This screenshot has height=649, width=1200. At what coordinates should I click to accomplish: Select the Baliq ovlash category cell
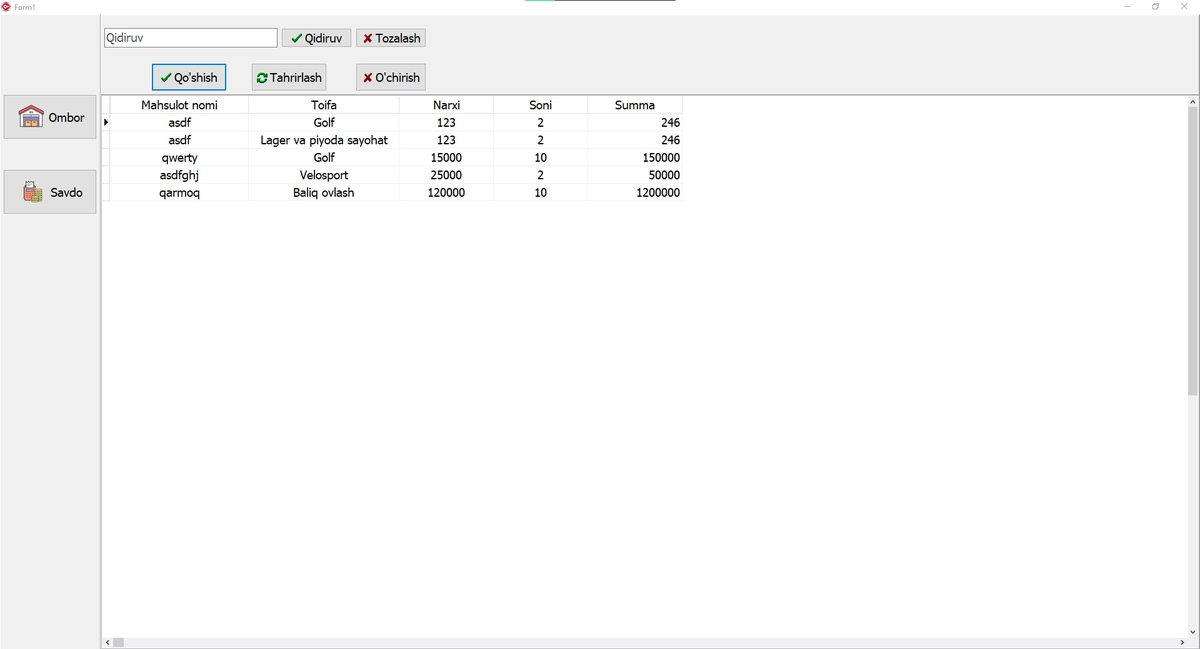(324, 193)
